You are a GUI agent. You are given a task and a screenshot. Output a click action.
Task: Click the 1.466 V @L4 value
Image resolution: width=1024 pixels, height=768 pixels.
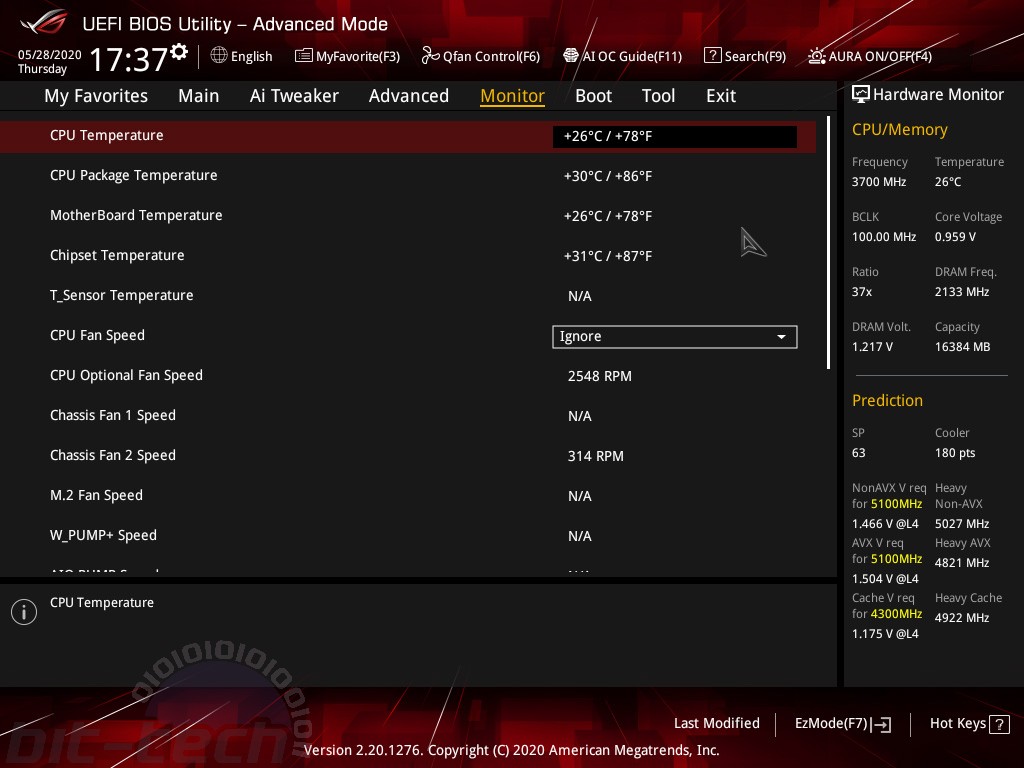(x=885, y=524)
